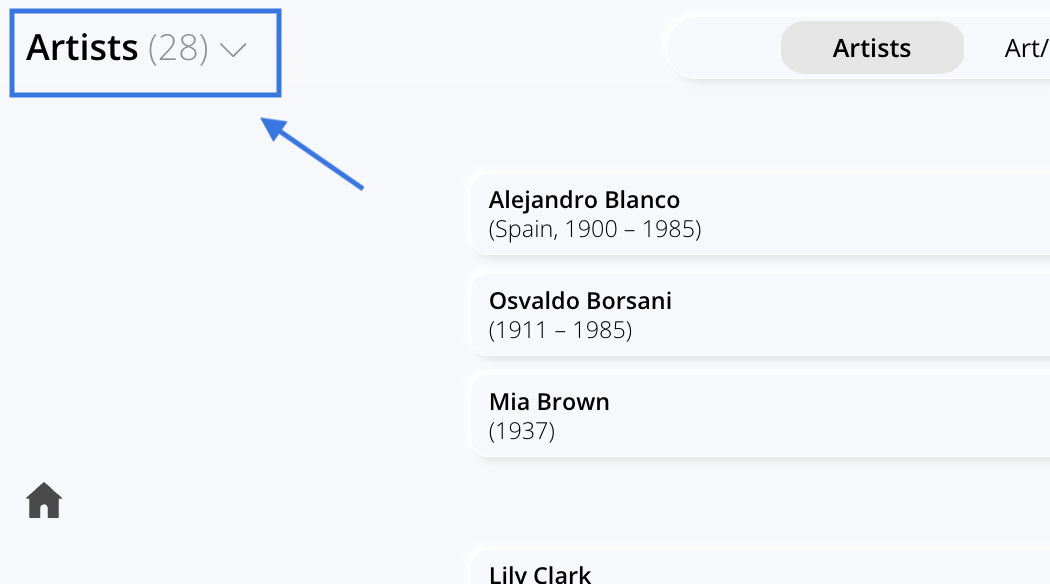
Task: Select the "Osvaldo Borsani" name text
Action: pos(580,301)
